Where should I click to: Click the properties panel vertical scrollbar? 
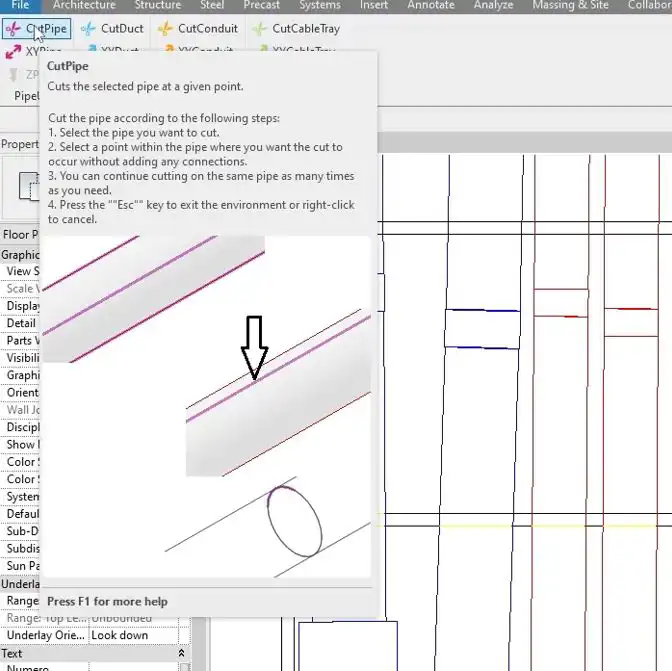[x=200, y=644]
